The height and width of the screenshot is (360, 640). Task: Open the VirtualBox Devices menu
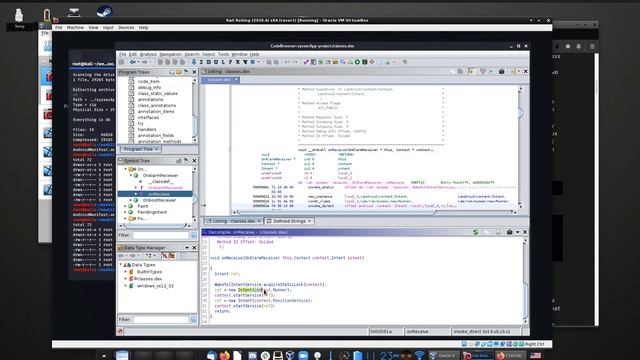coord(126,28)
